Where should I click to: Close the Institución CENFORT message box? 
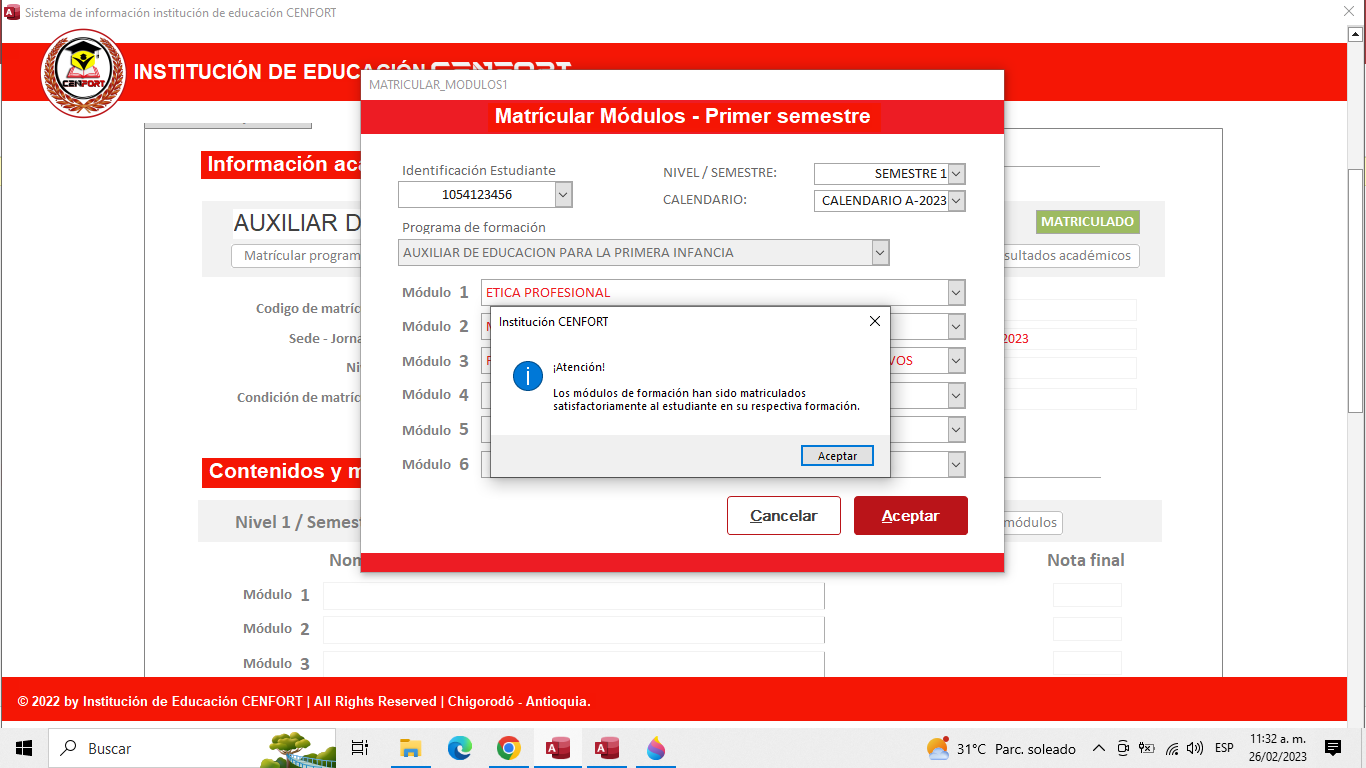(x=875, y=321)
